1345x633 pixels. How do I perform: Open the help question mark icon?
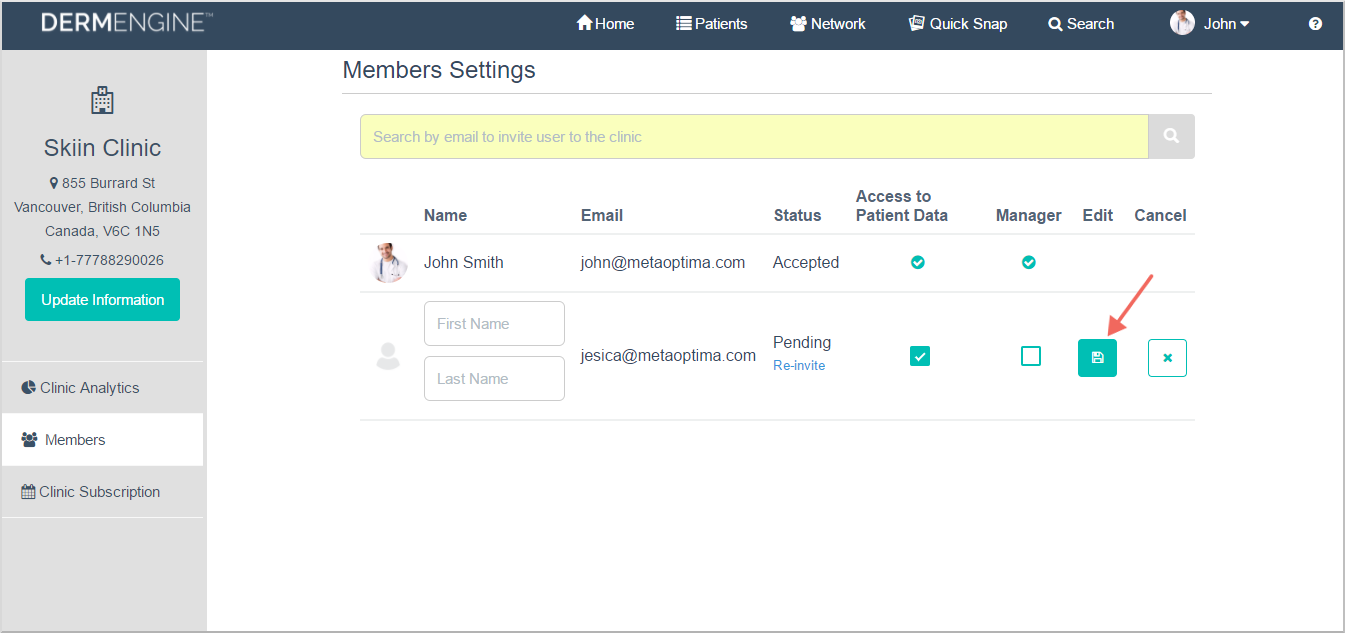pyautogui.click(x=1315, y=24)
